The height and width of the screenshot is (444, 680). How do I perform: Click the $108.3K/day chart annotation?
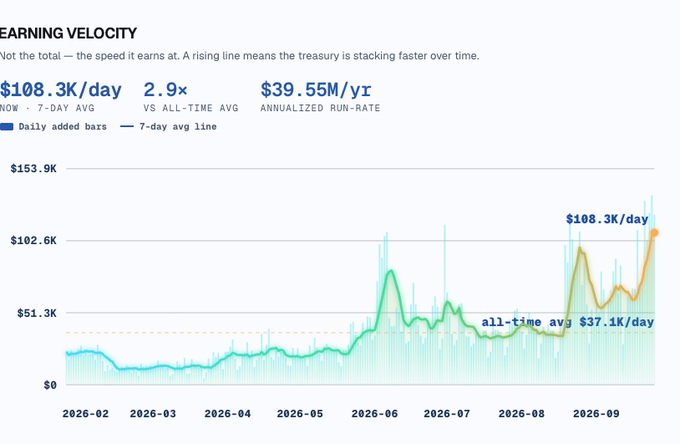pyautogui.click(x=607, y=219)
